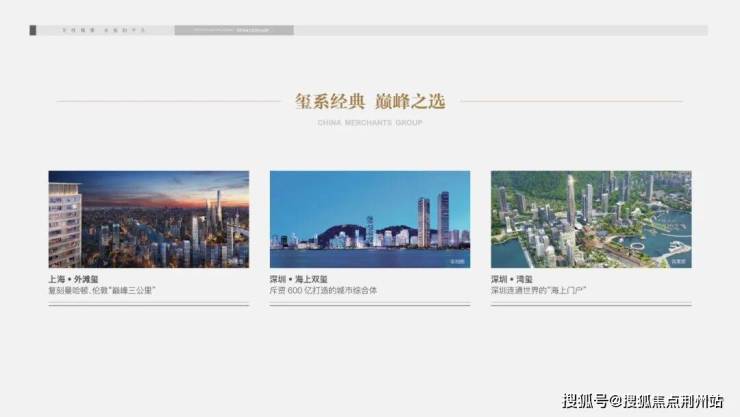Click the gold heading 玺系经典 巅峰之选
This screenshot has height=417, width=740.
pos(370,101)
